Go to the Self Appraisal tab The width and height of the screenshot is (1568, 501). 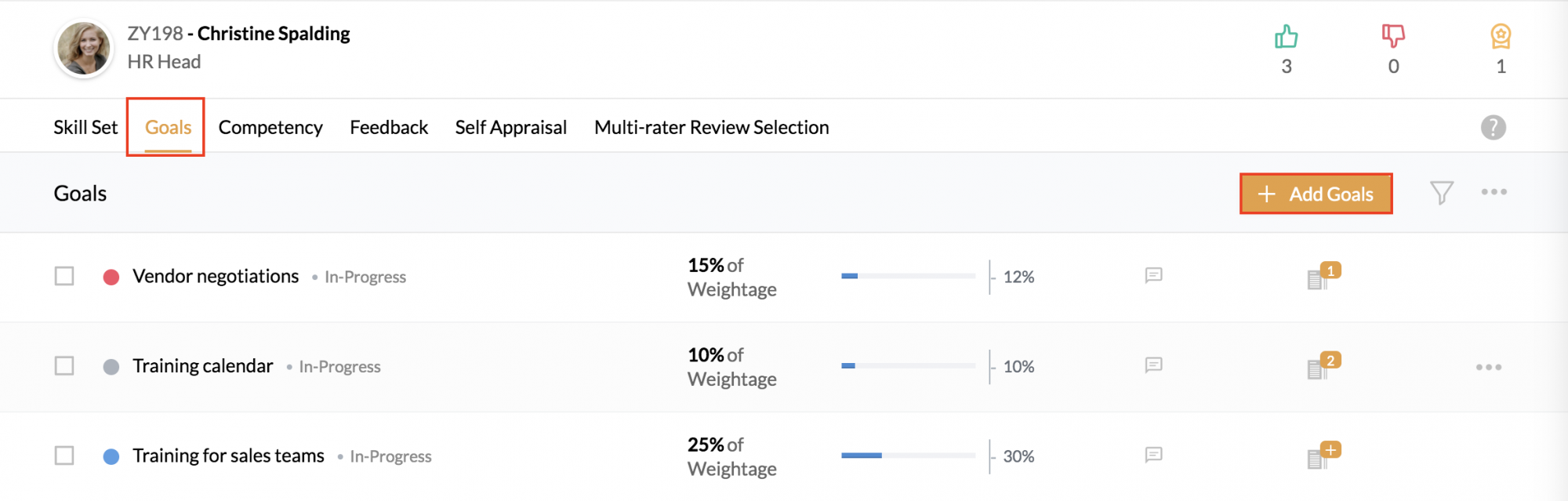pos(510,127)
